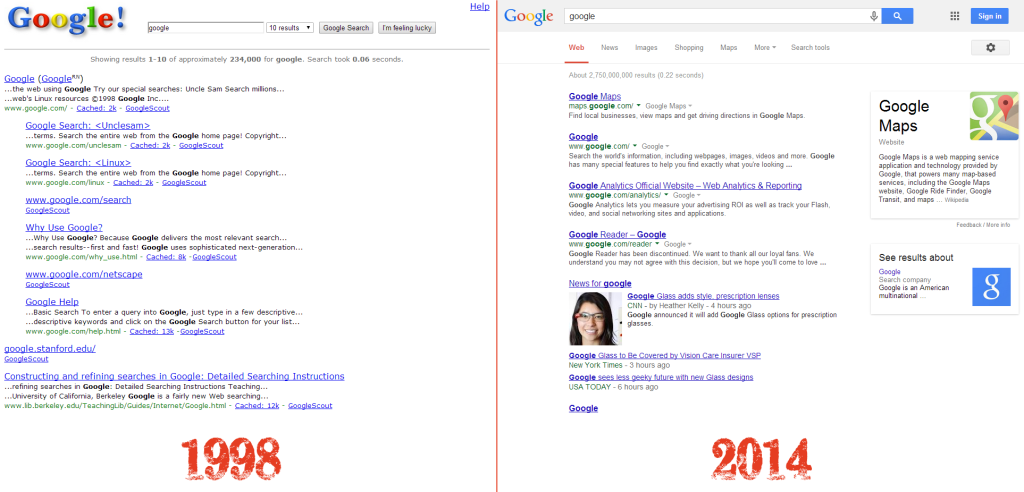Click the Wikipedia source link in Maps panel

click(x=957, y=201)
